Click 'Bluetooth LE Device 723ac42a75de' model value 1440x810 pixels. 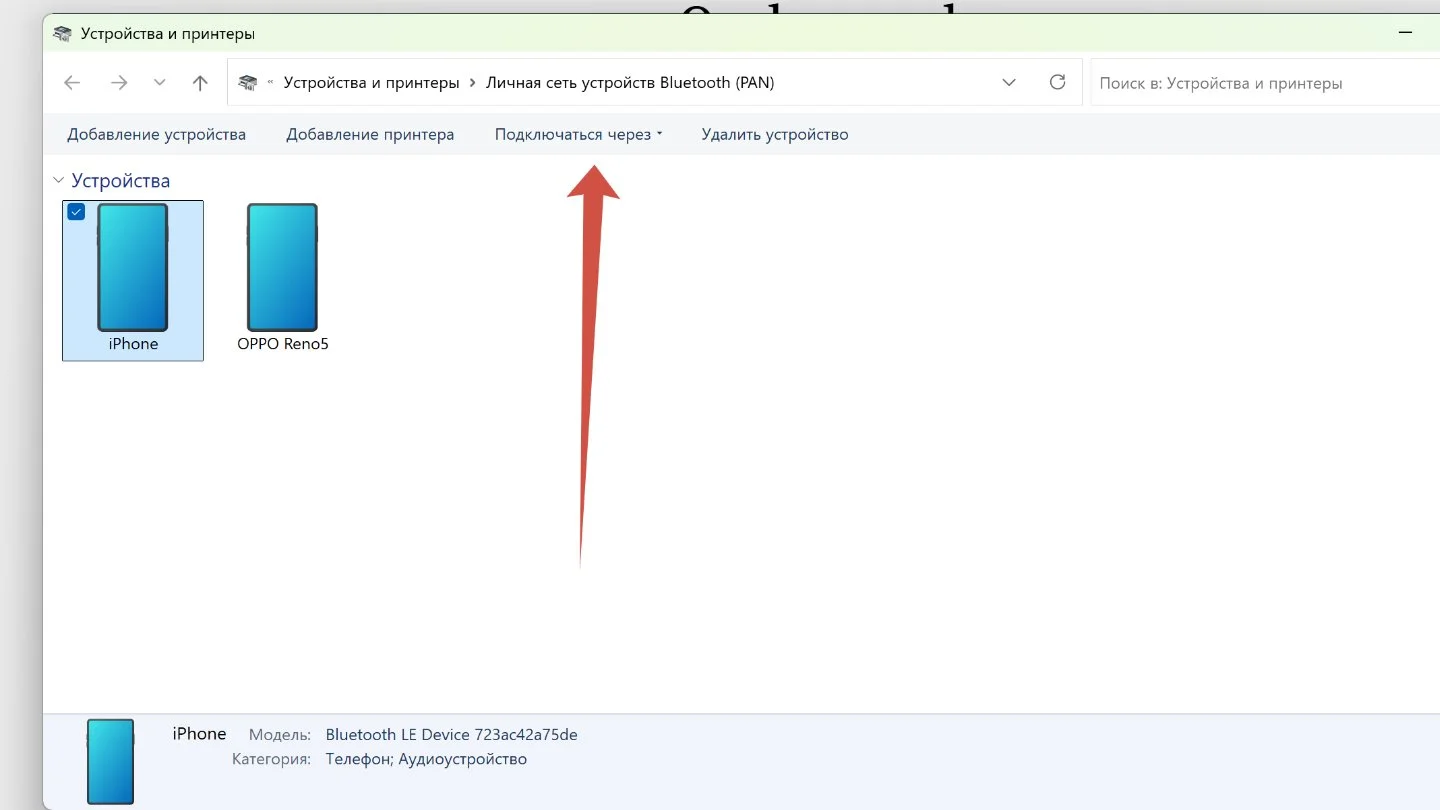pos(451,735)
